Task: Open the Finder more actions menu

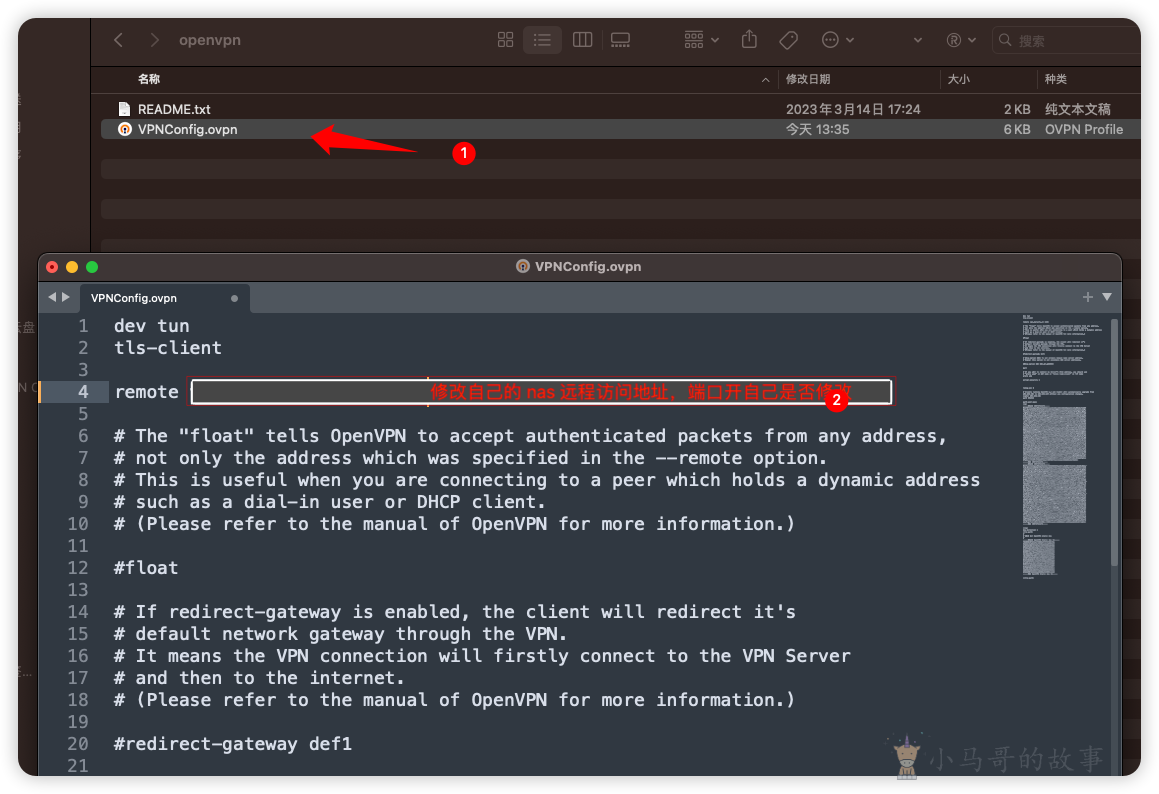Action: point(837,40)
